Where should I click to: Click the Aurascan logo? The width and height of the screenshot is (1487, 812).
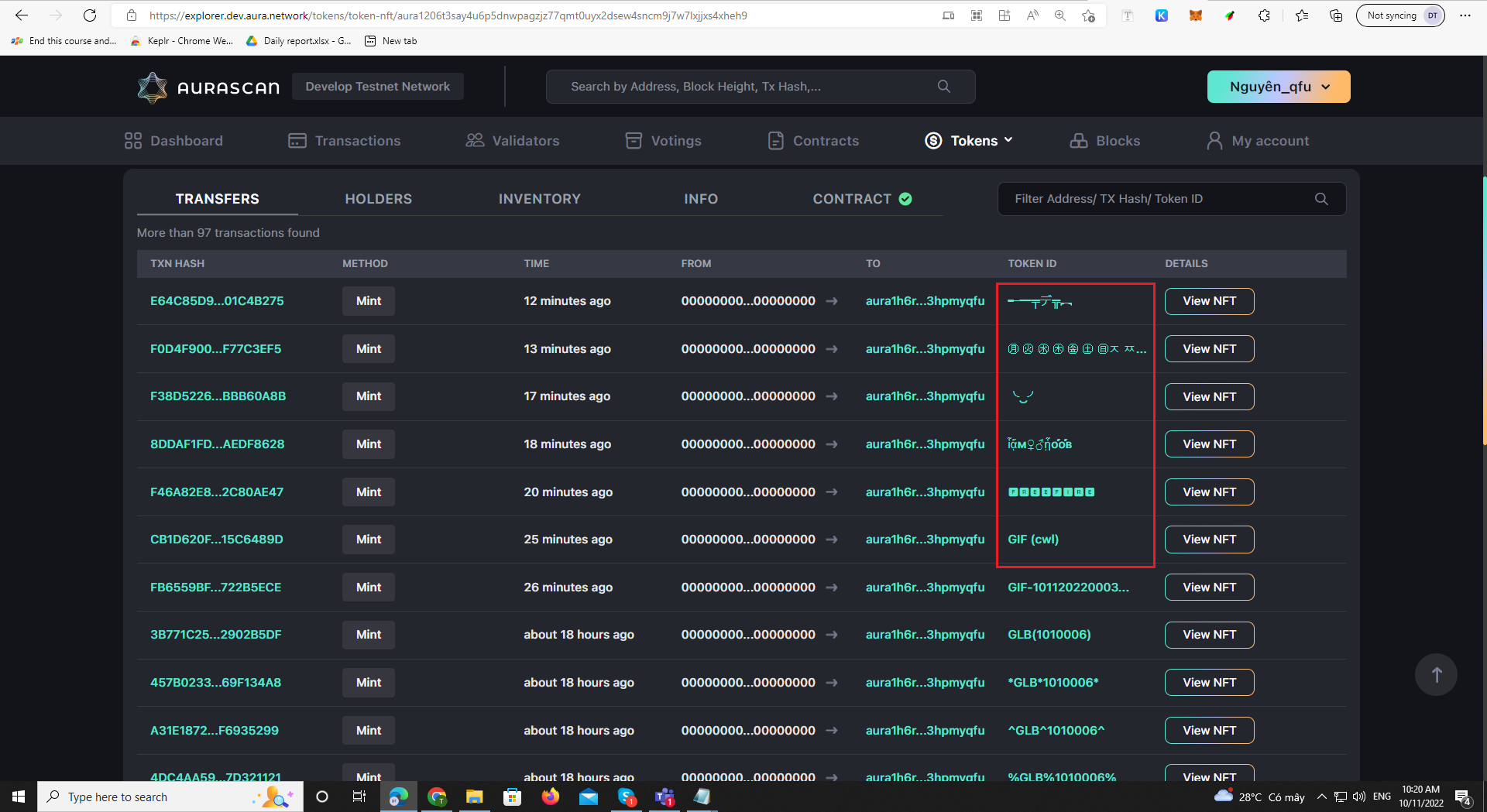point(207,87)
